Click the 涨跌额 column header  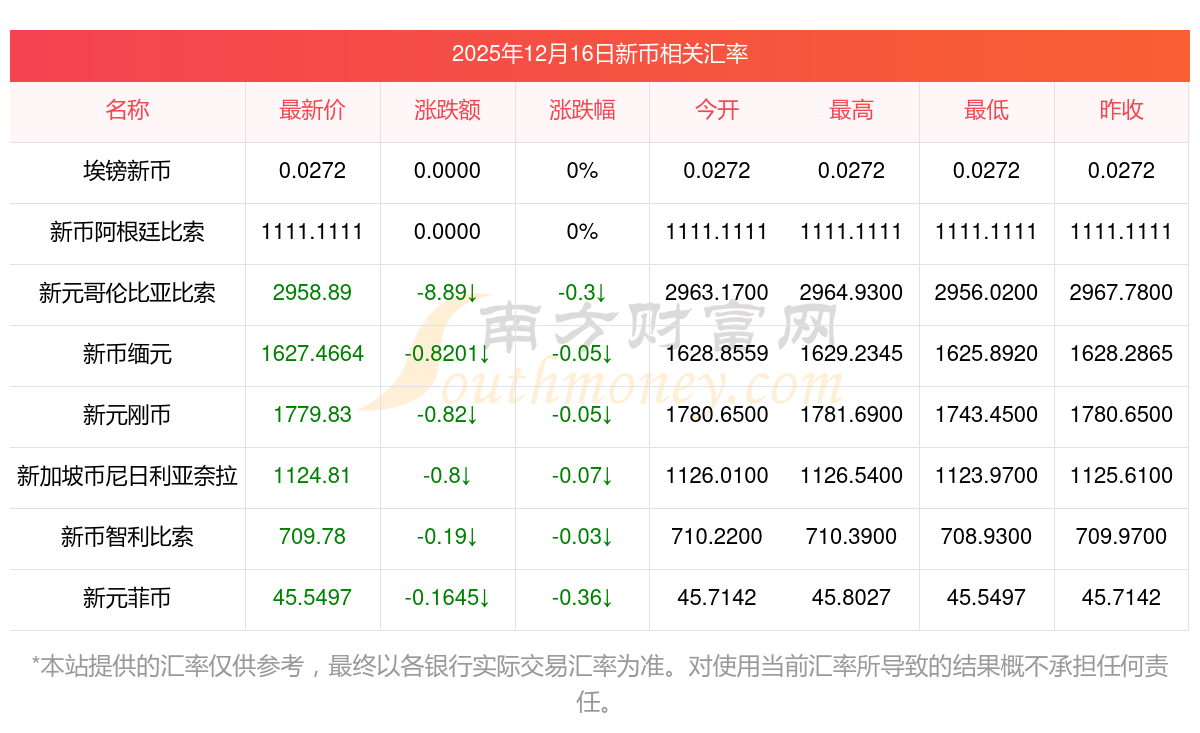[x=447, y=110]
